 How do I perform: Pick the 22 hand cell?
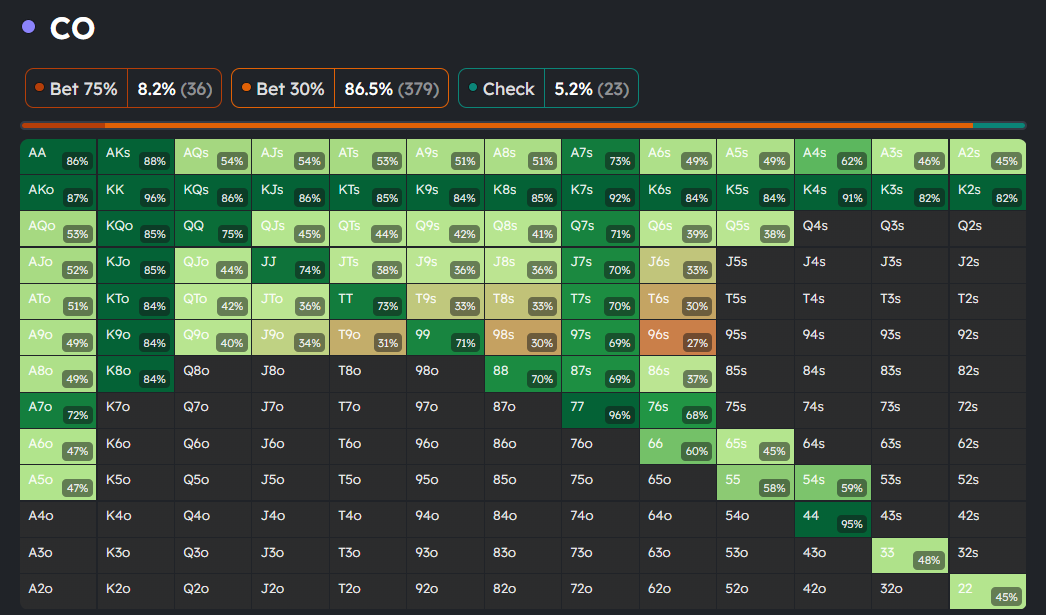pos(987,591)
